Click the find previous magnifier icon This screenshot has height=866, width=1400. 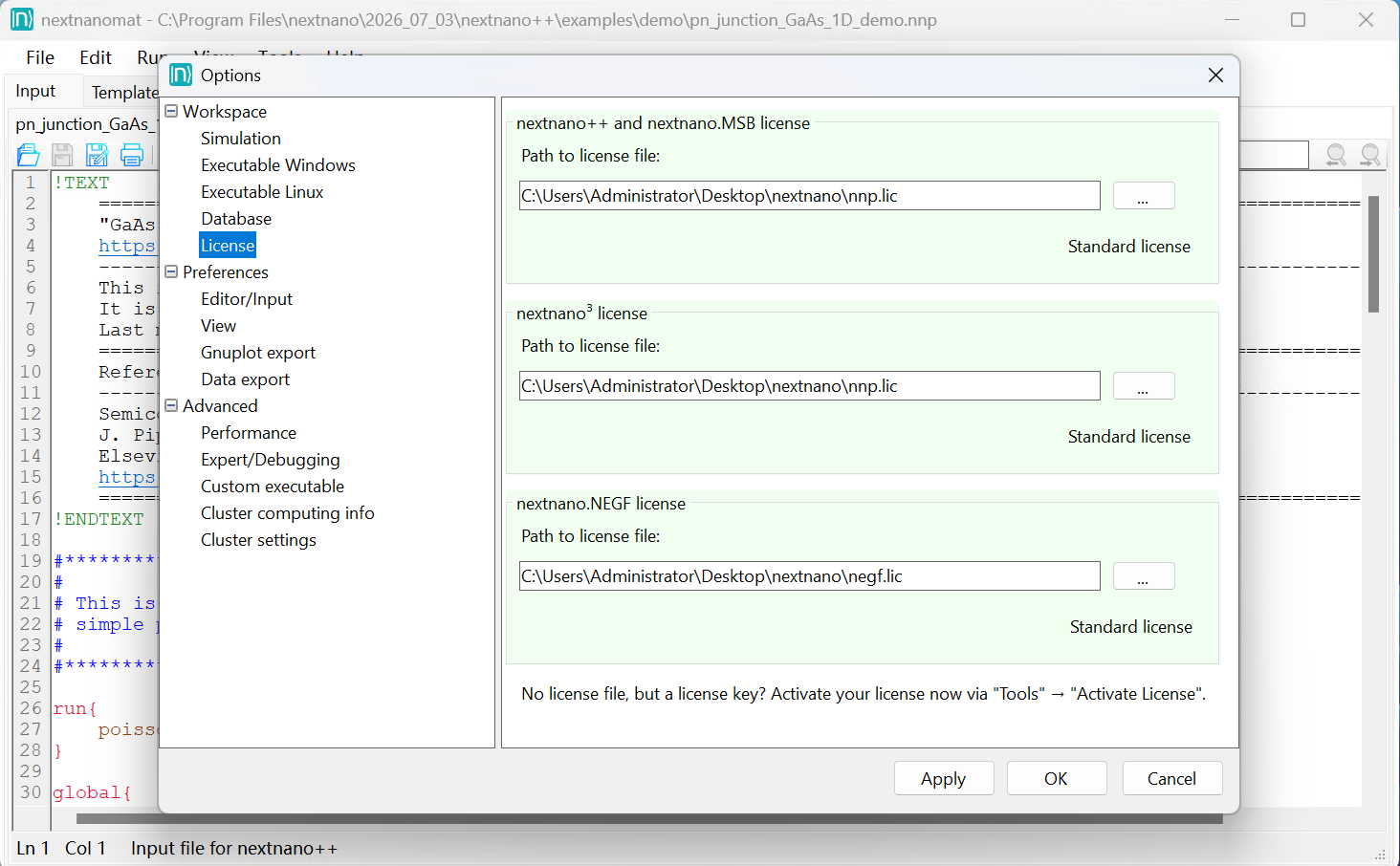[1336, 155]
